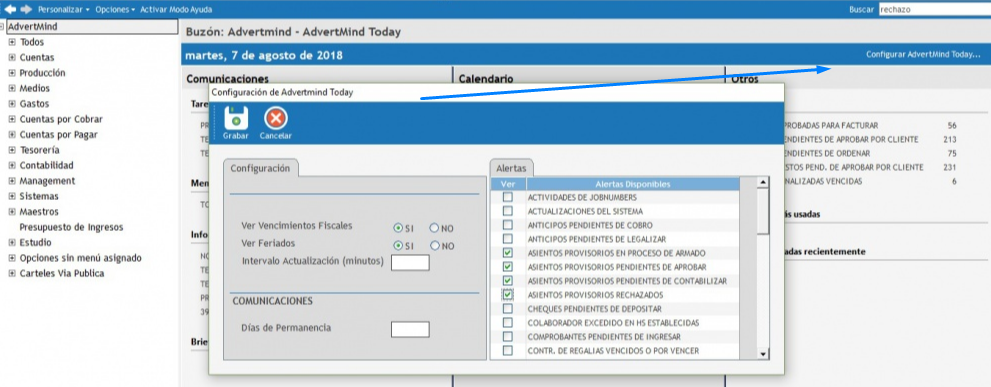Click the Calendario section heading
Screen dimensions: 991x387
coord(485,79)
